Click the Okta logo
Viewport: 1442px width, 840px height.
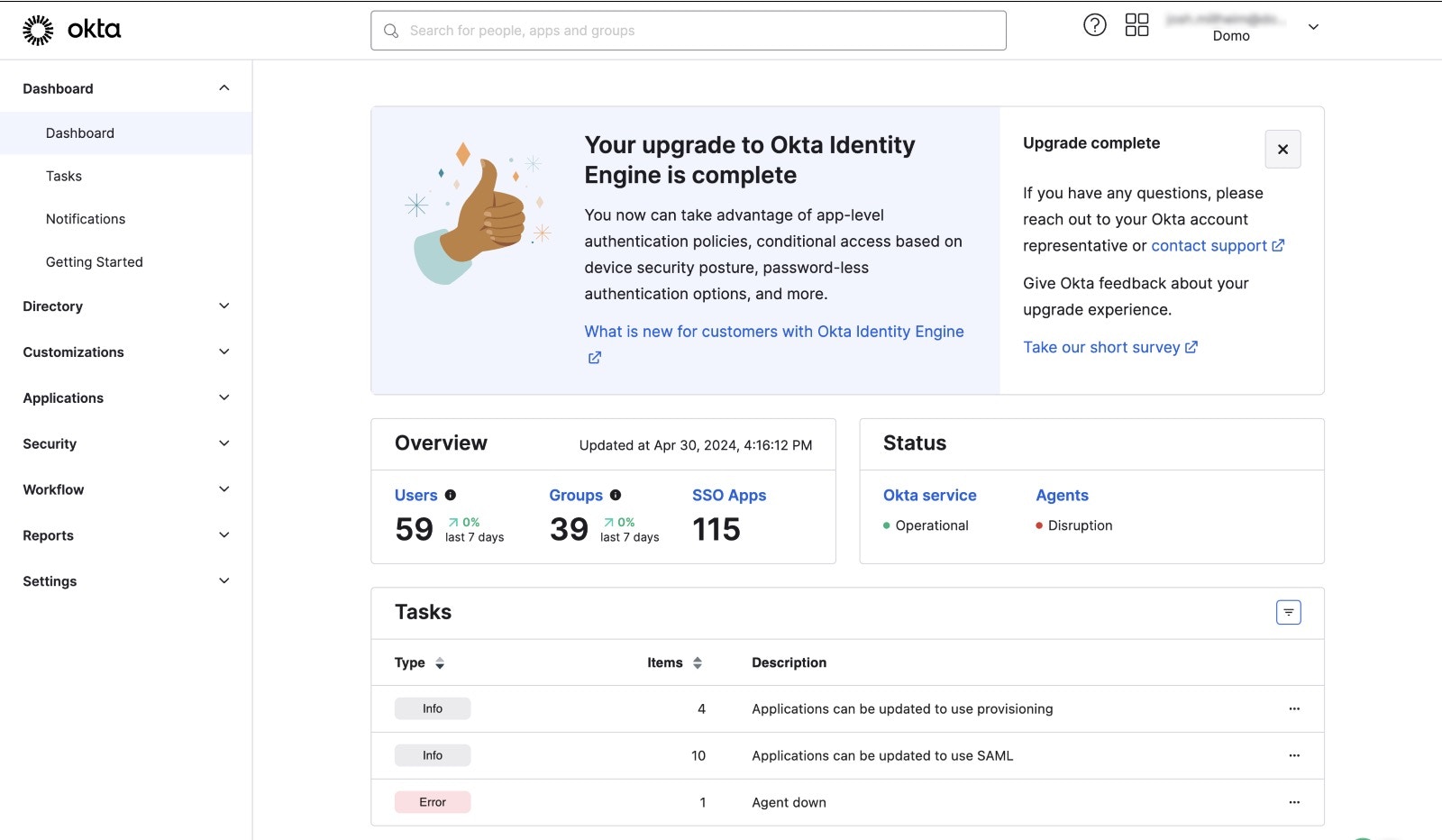click(71, 28)
